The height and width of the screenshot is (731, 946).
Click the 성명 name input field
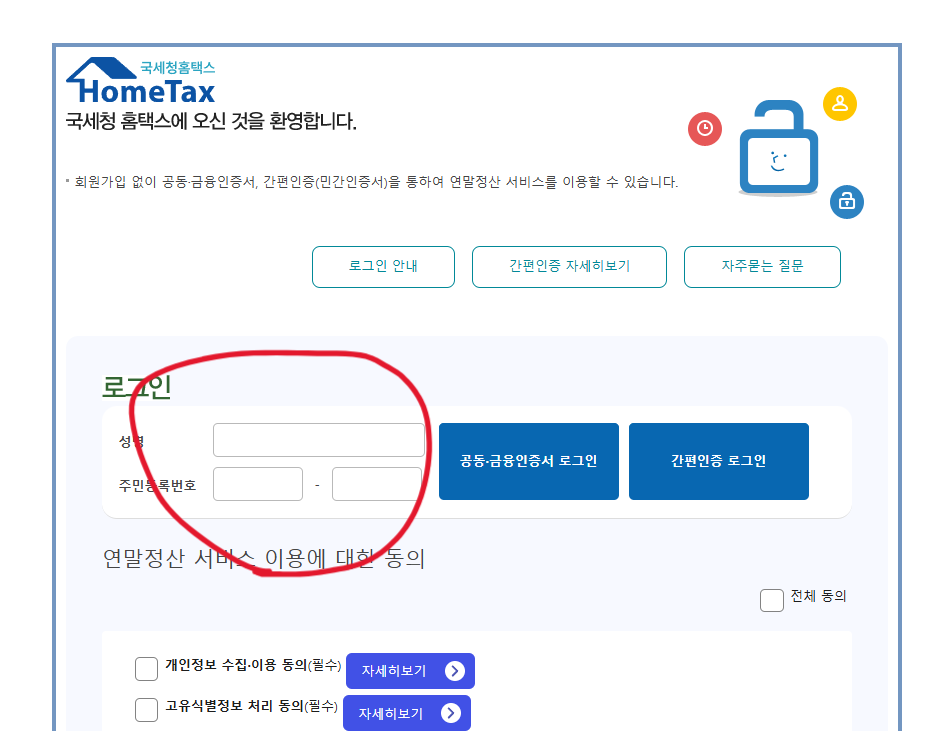point(318,439)
